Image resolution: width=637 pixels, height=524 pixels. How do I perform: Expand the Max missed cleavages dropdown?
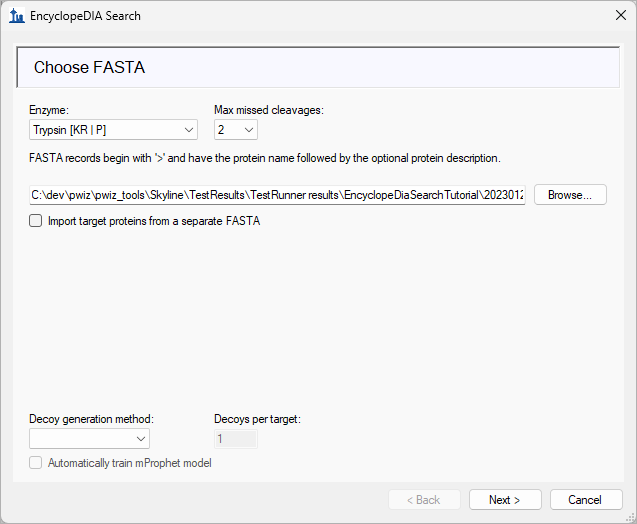pyautogui.click(x=236, y=129)
